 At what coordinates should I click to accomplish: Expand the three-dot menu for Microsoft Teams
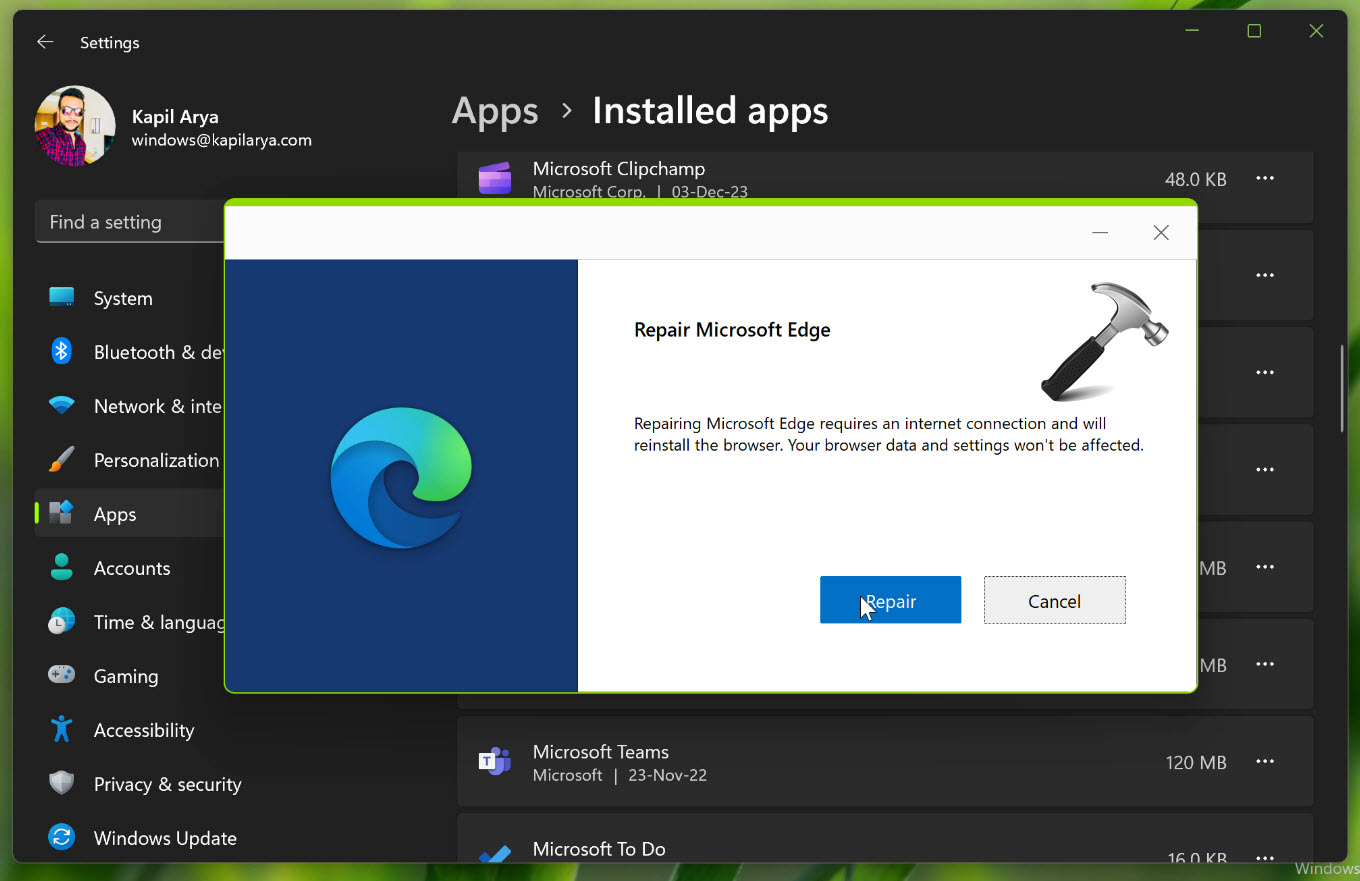tap(1264, 762)
